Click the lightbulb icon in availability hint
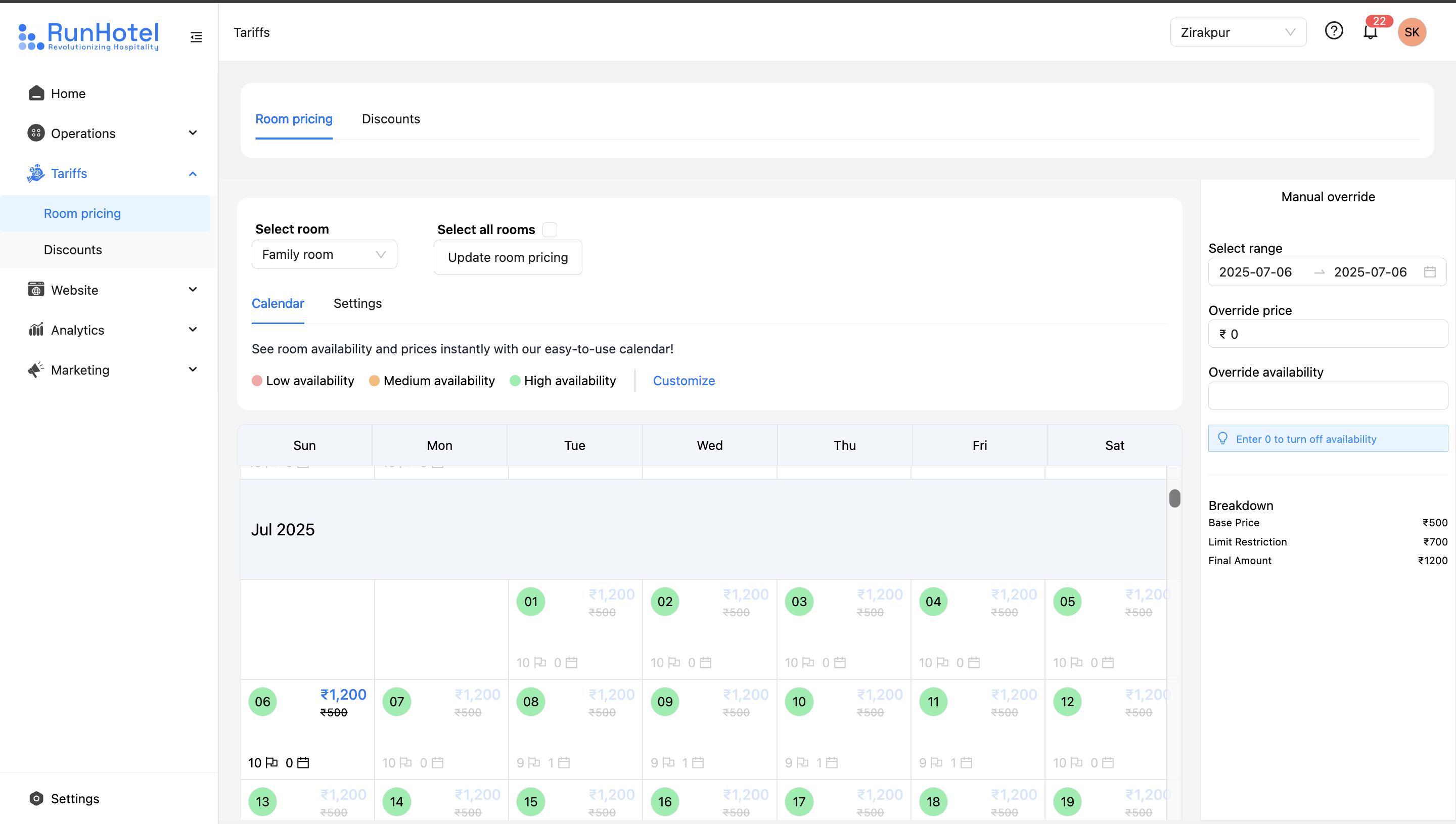 1222,439
